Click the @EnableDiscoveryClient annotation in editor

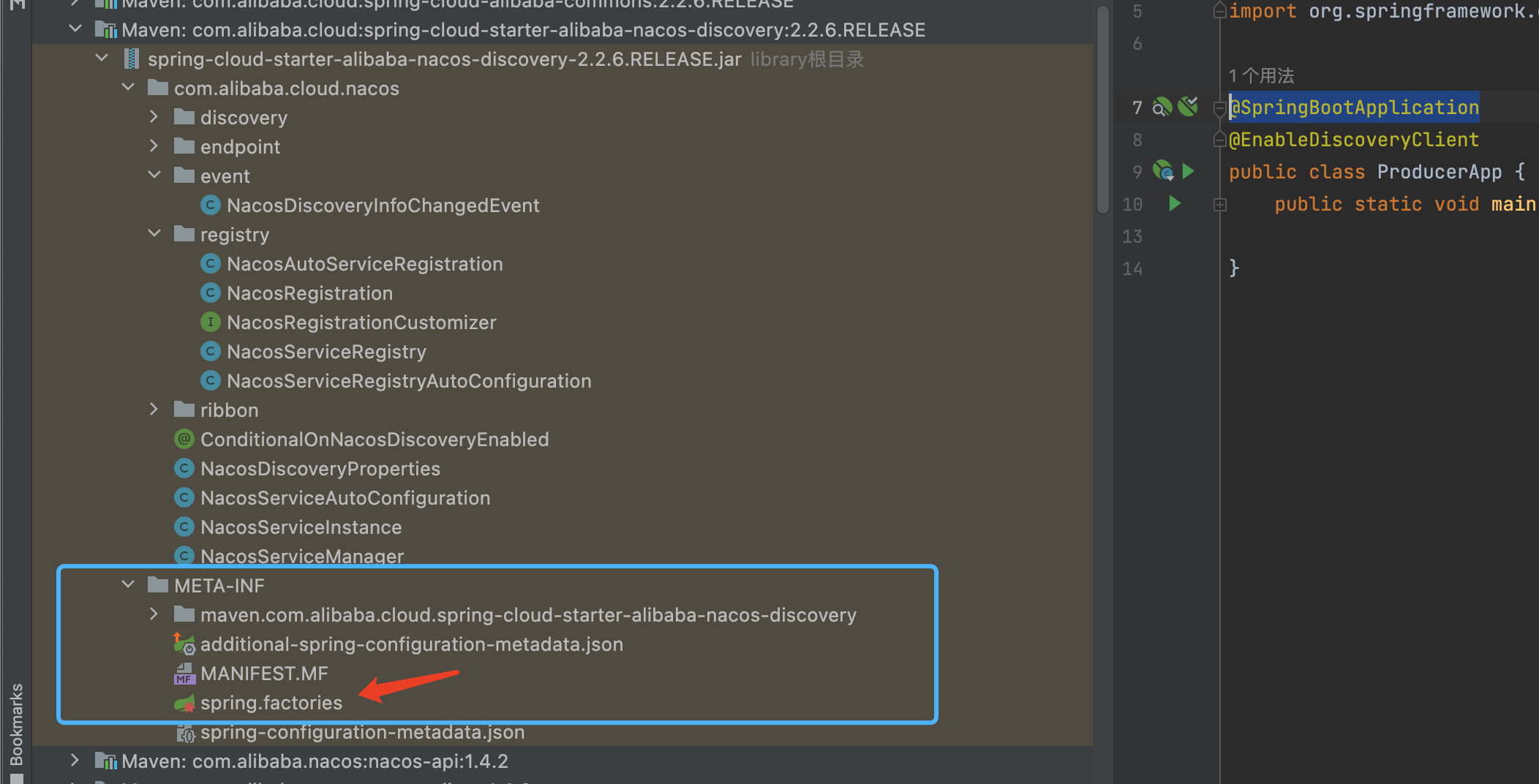(x=1354, y=140)
